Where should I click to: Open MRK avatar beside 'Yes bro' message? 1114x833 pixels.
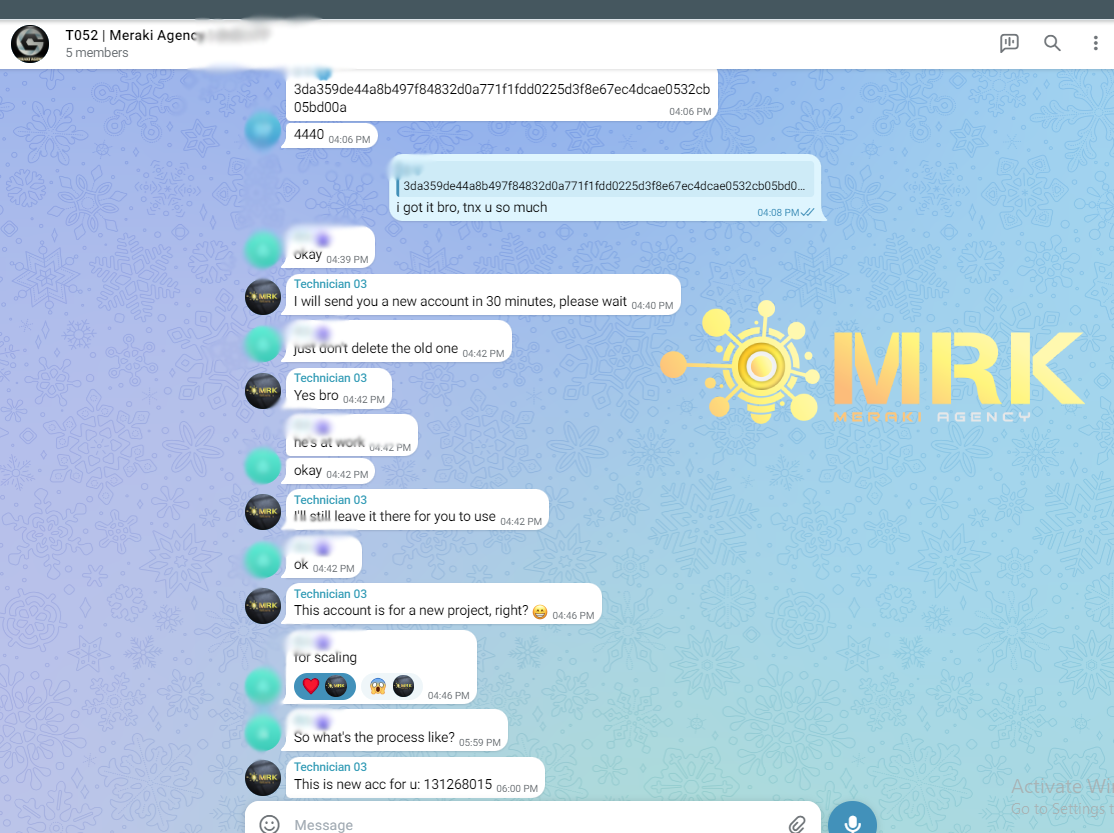click(x=263, y=391)
